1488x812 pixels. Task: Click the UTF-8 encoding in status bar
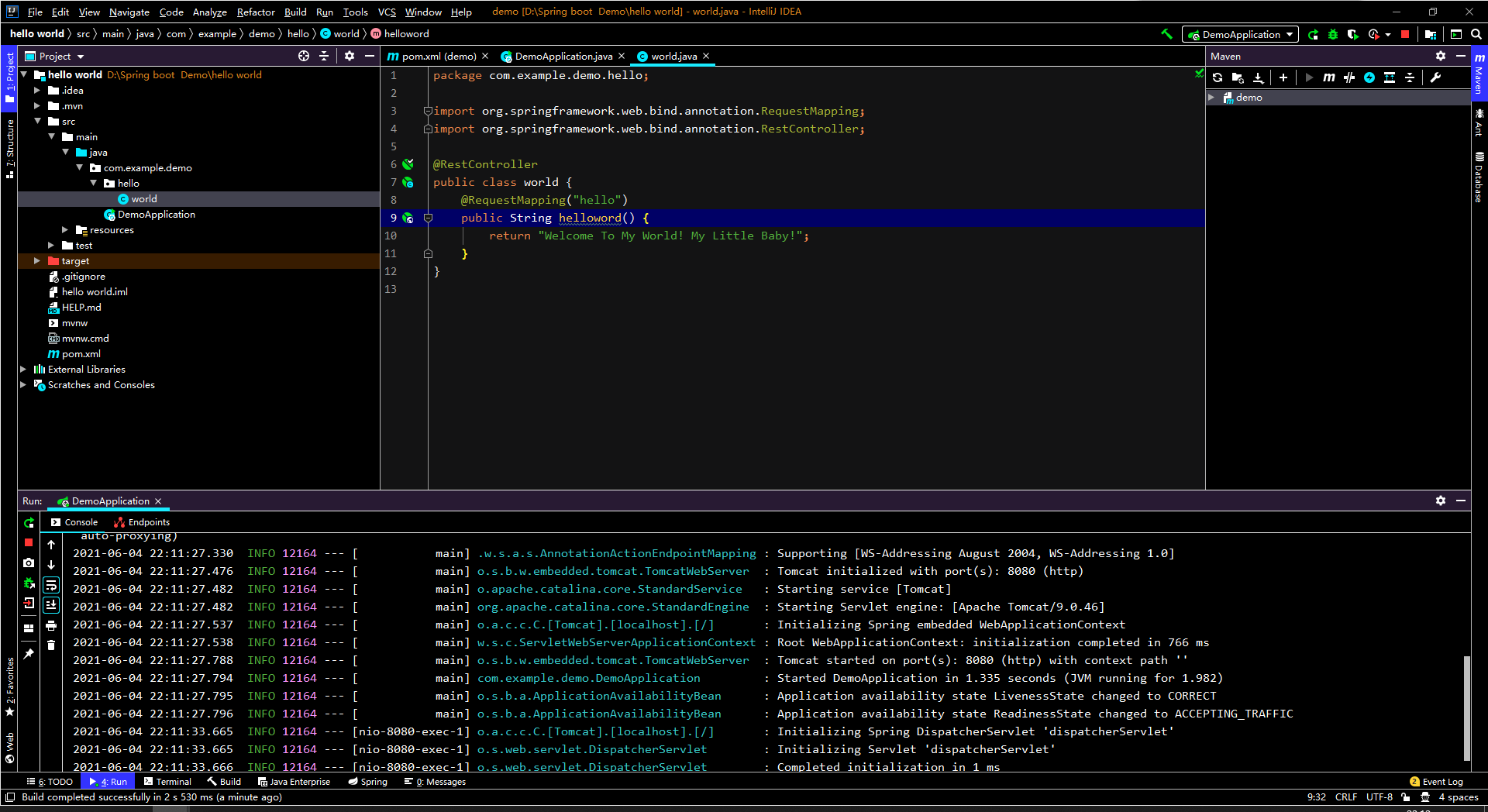point(1379,797)
